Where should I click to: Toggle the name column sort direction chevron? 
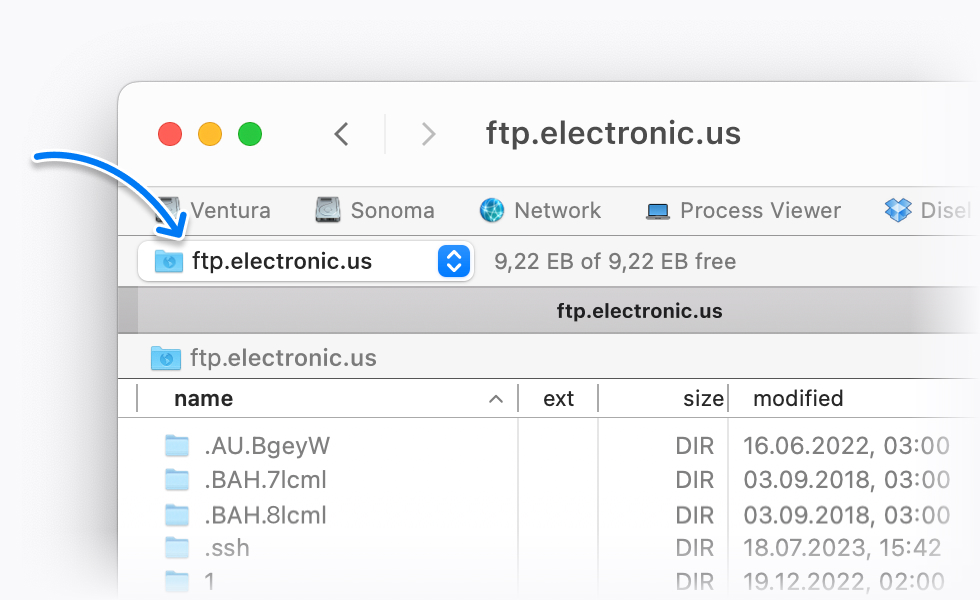coord(496,398)
